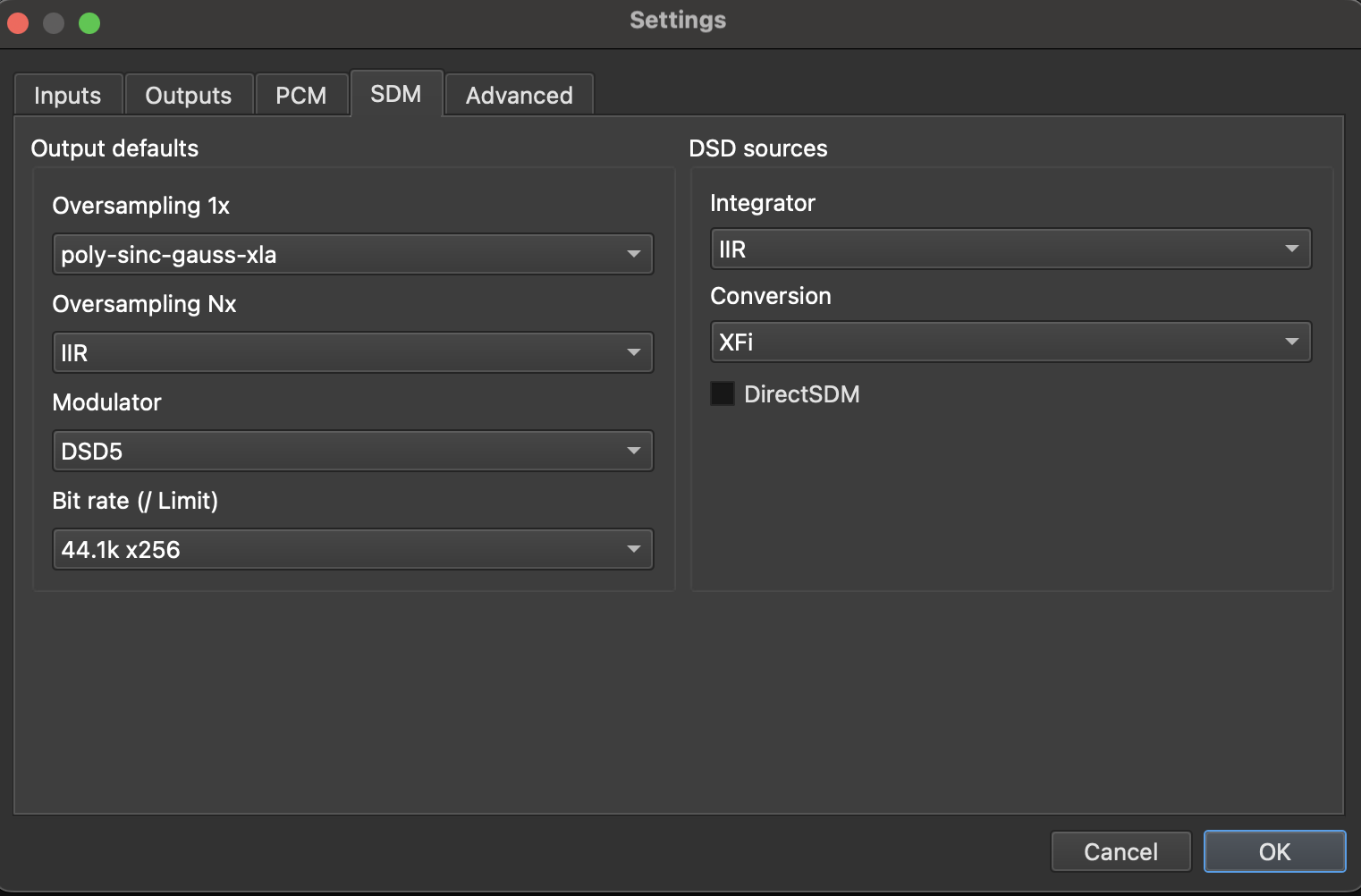Click the DSD sources group heading
1361x896 pixels.
[758, 148]
